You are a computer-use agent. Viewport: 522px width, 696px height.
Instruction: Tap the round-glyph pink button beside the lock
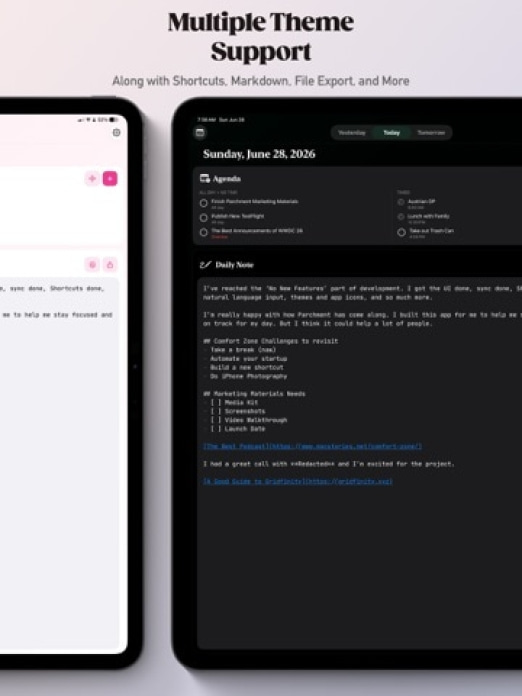pyautogui.click(x=92, y=265)
